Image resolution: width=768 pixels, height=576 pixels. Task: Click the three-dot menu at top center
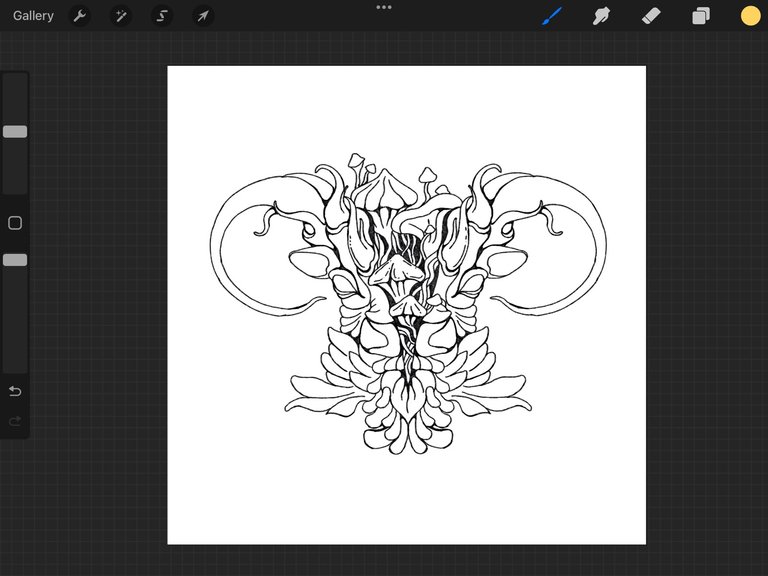(x=384, y=7)
